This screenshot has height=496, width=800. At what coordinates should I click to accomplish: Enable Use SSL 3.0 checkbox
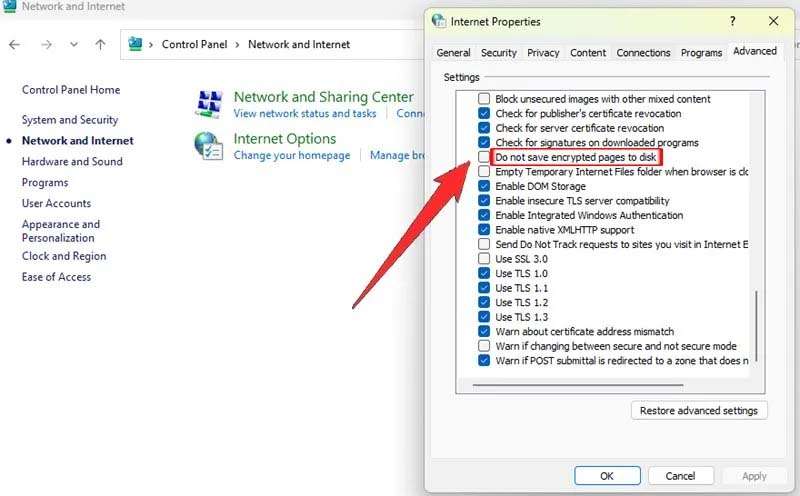(x=484, y=259)
